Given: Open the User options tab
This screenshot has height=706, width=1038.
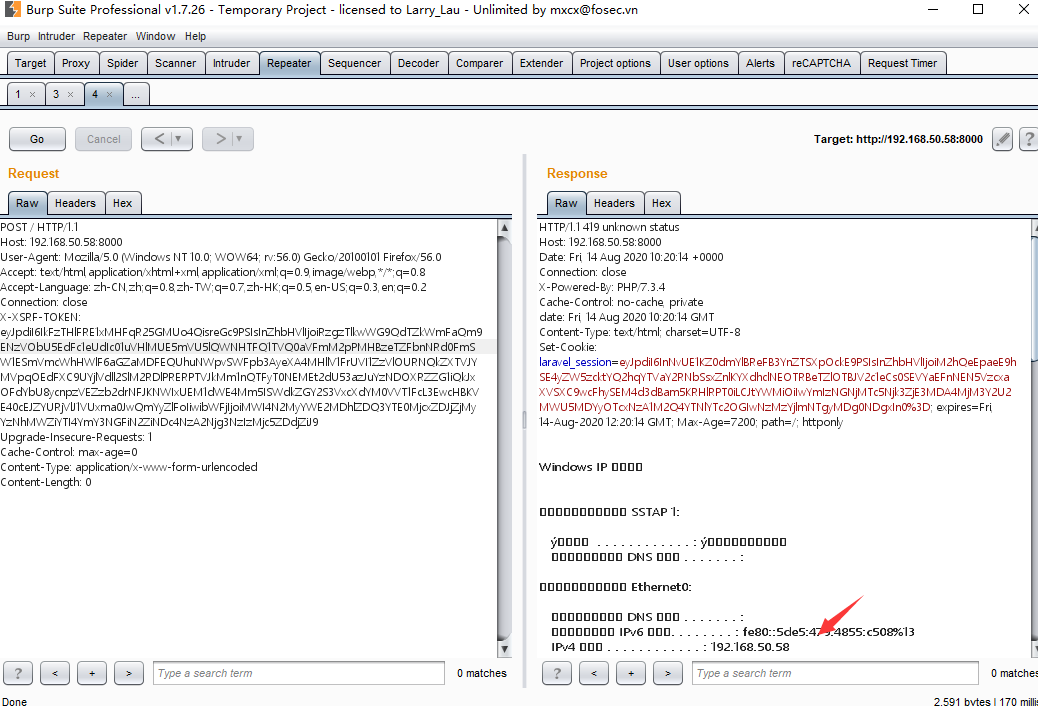Looking at the screenshot, I should [698, 63].
